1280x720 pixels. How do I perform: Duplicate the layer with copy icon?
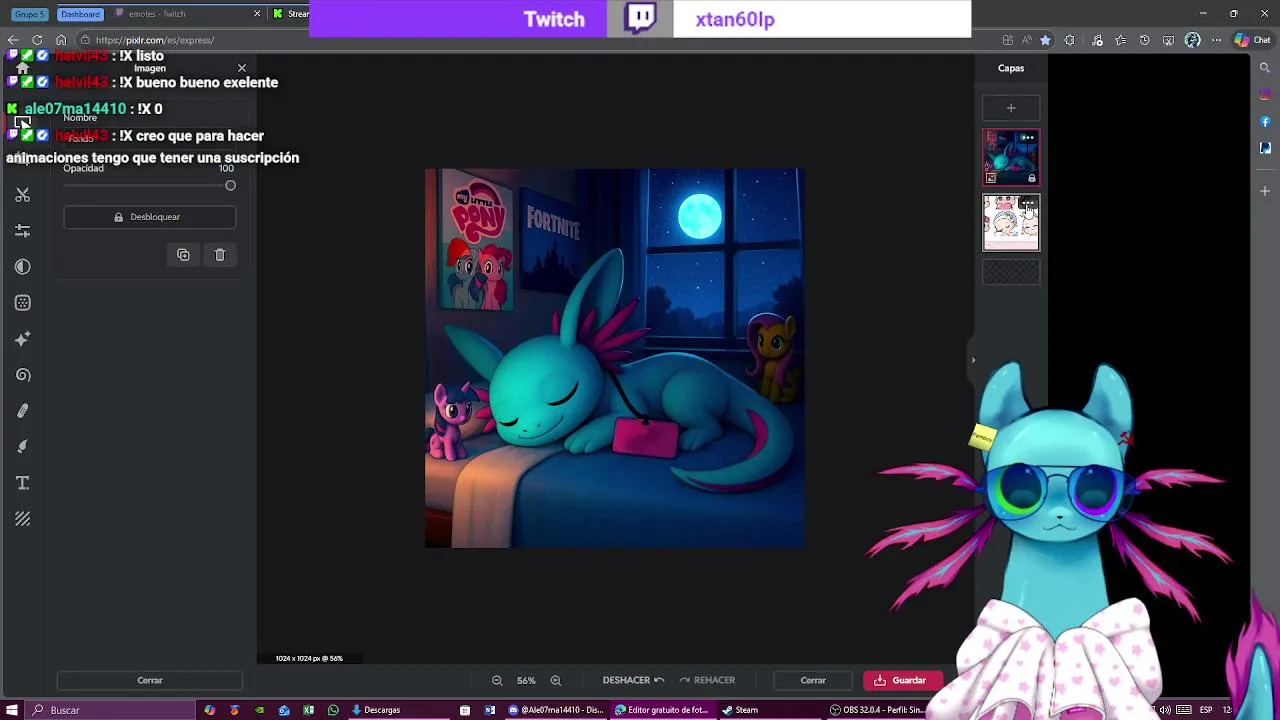tap(183, 255)
